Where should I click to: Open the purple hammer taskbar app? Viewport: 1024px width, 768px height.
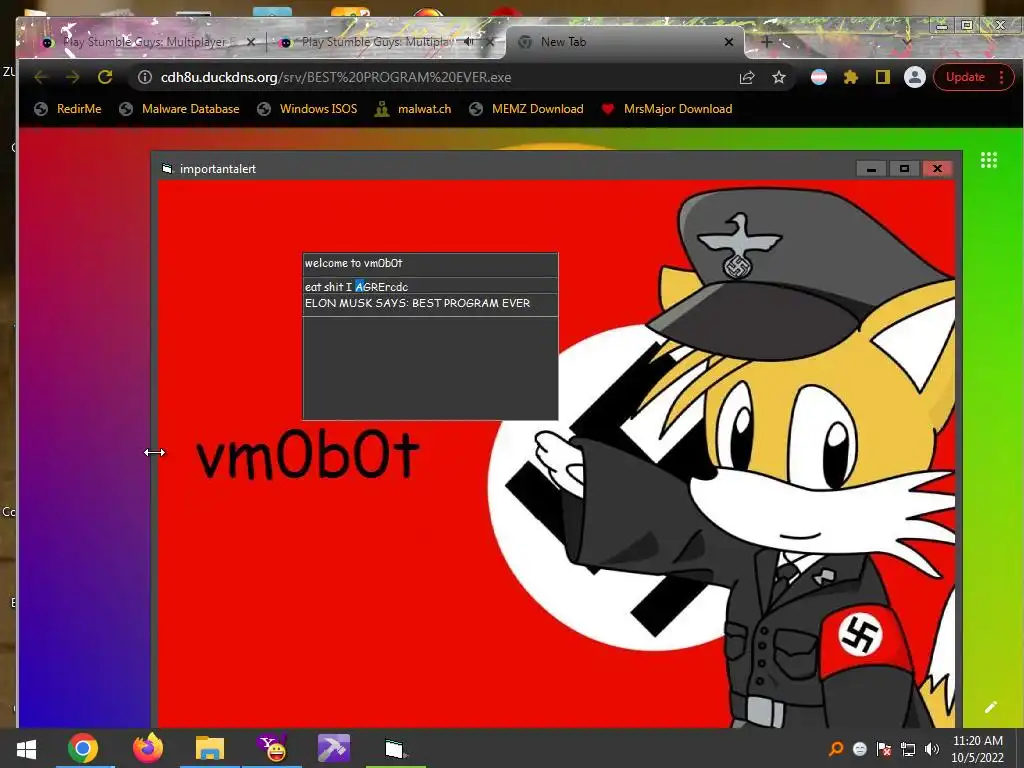click(x=334, y=748)
